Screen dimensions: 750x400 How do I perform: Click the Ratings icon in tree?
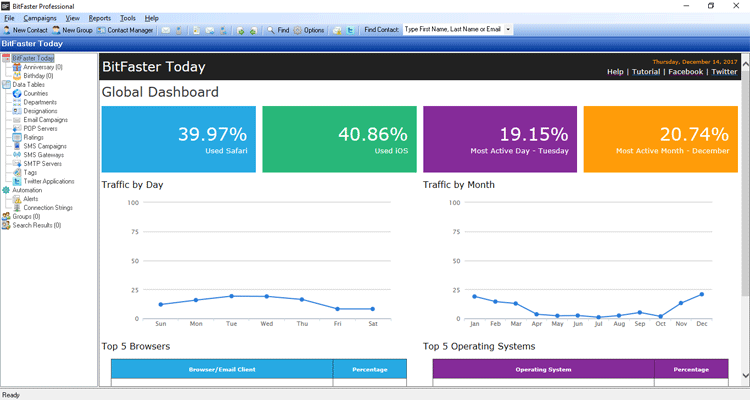(x=17, y=137)
